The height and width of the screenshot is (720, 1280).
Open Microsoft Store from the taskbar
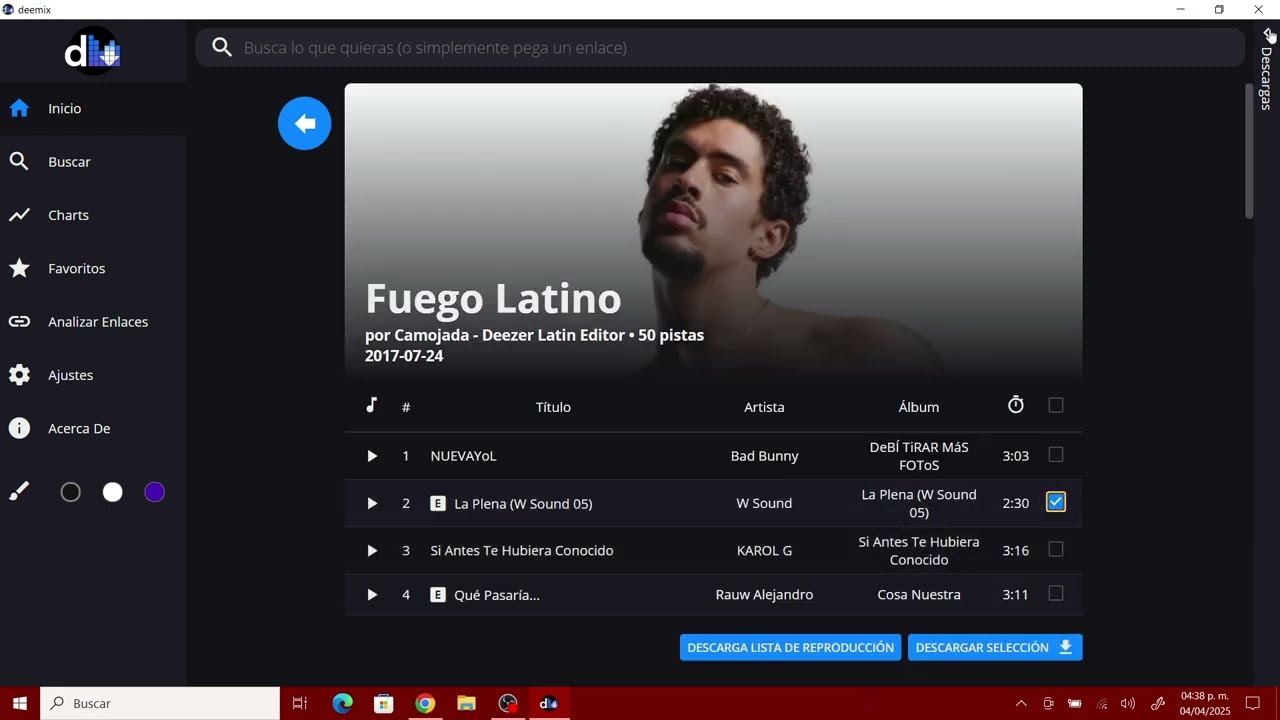(x=384, y=703)
